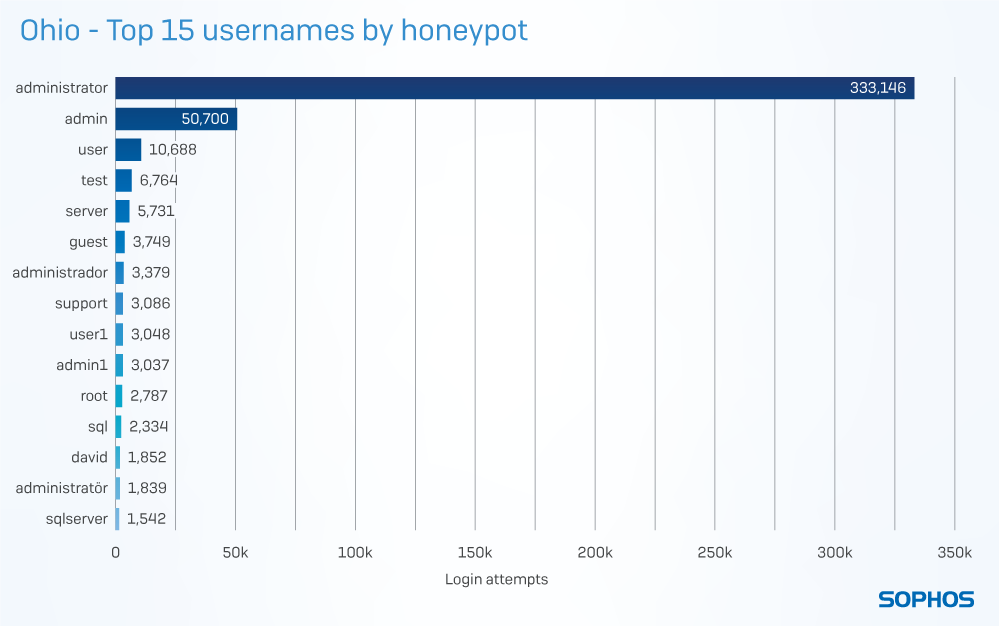Click the 'sql' username label
The height and width of the screenshot is (626, 1000).
[x=98, y=426]
